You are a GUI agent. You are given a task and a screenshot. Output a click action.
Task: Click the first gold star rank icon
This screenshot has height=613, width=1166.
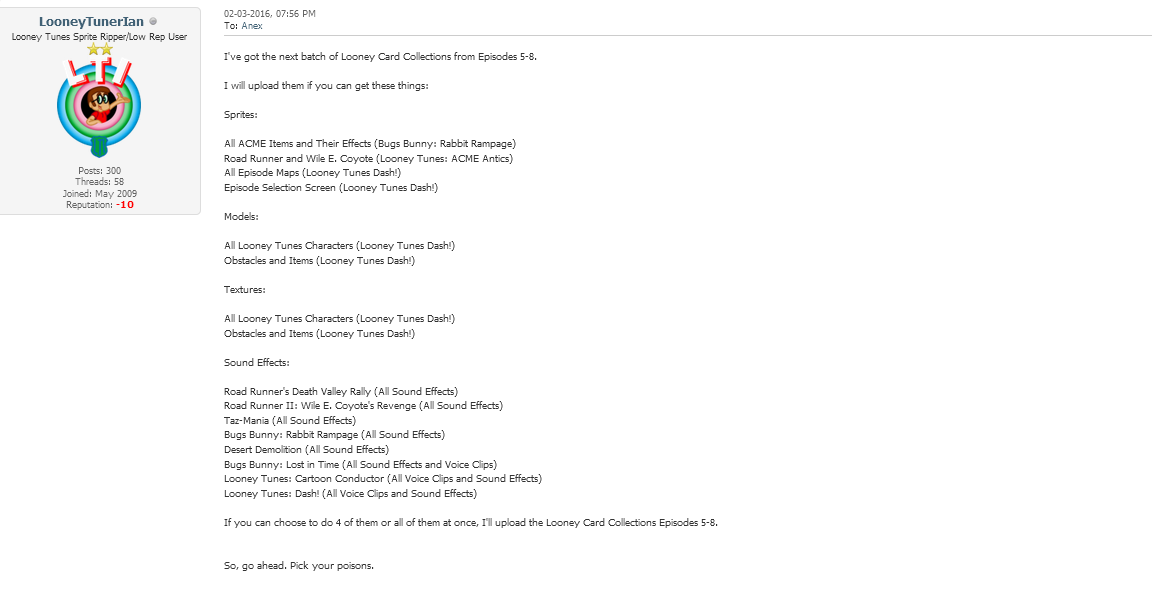94,49
